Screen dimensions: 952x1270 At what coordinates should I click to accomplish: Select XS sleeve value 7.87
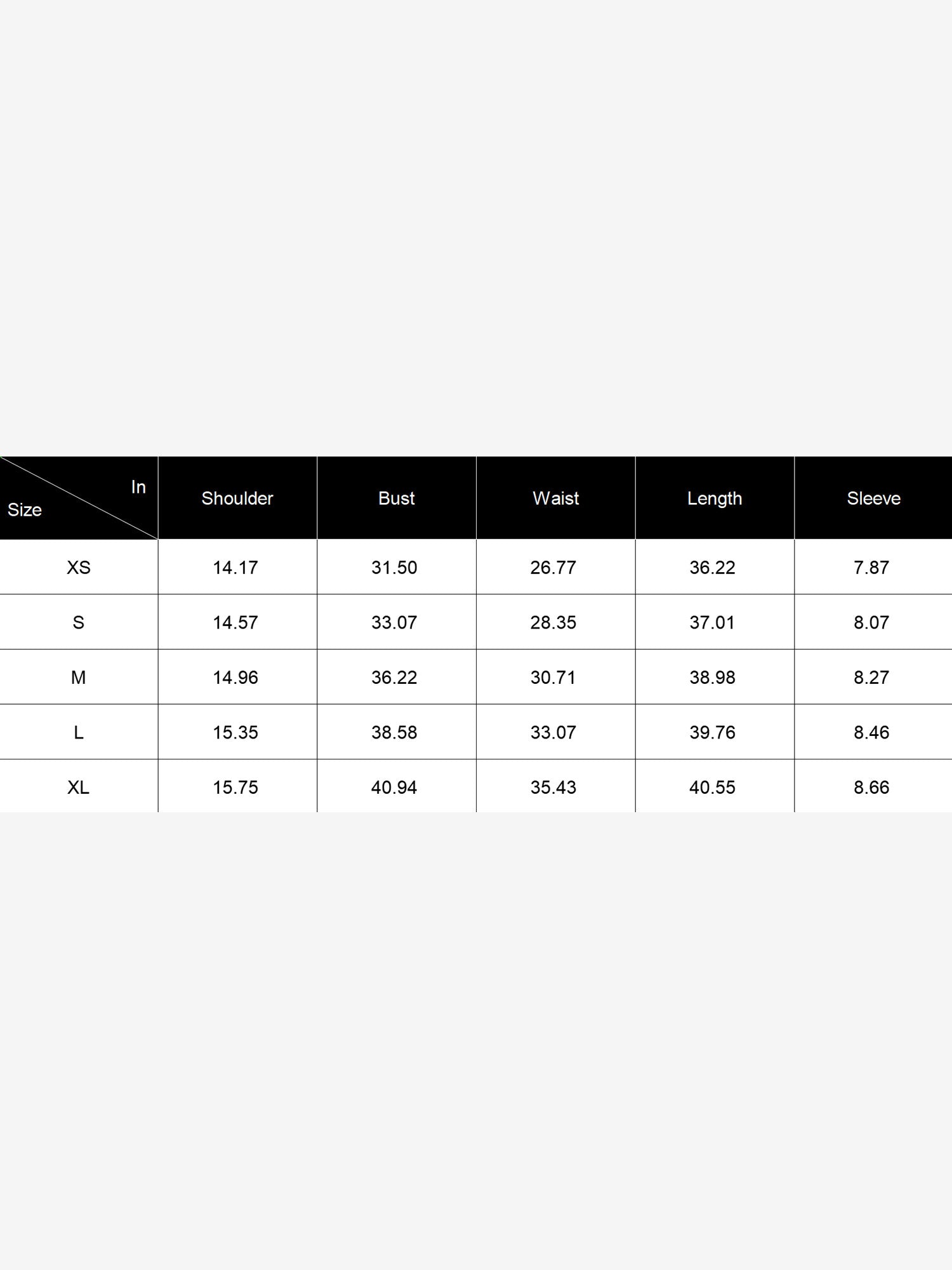click(x=871, y=568)
